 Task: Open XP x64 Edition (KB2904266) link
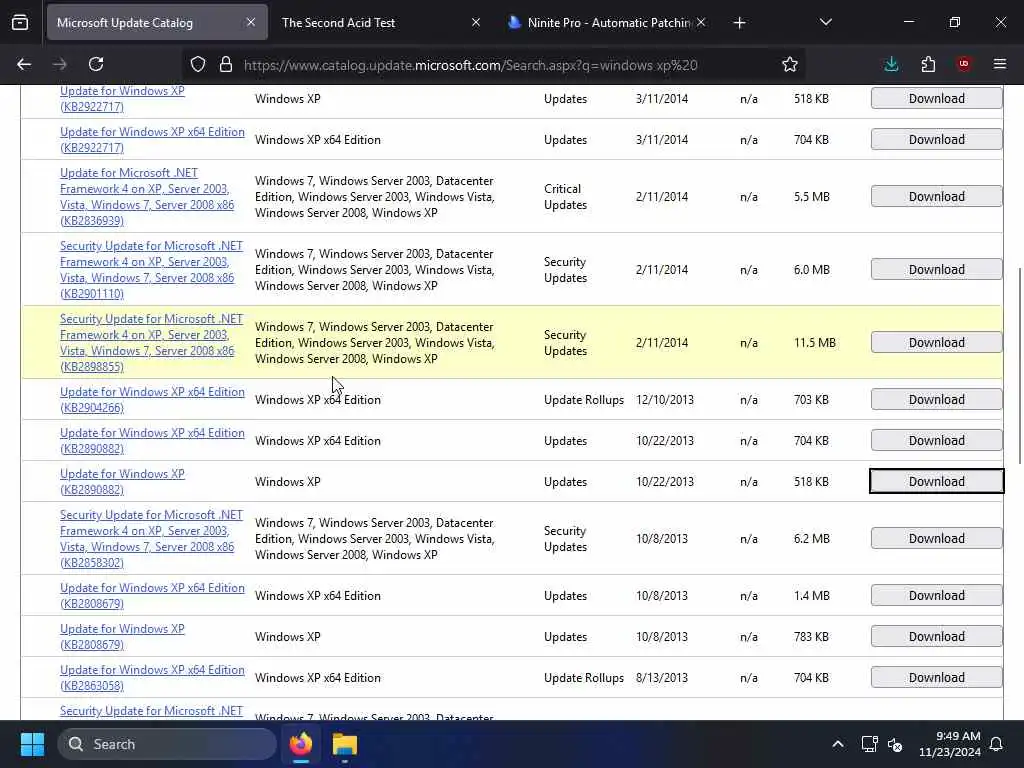click(152, 400)
